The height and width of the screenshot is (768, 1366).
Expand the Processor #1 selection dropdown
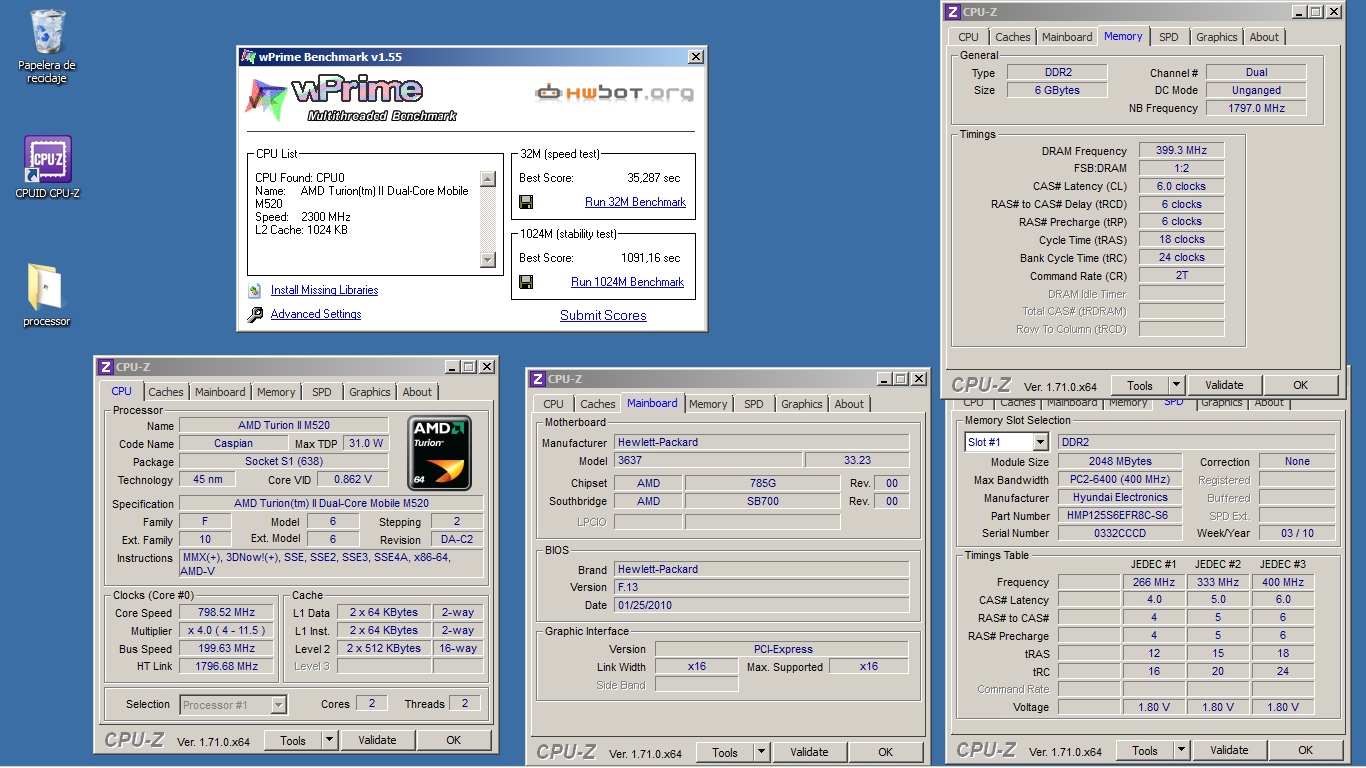[x=279, y=705]
